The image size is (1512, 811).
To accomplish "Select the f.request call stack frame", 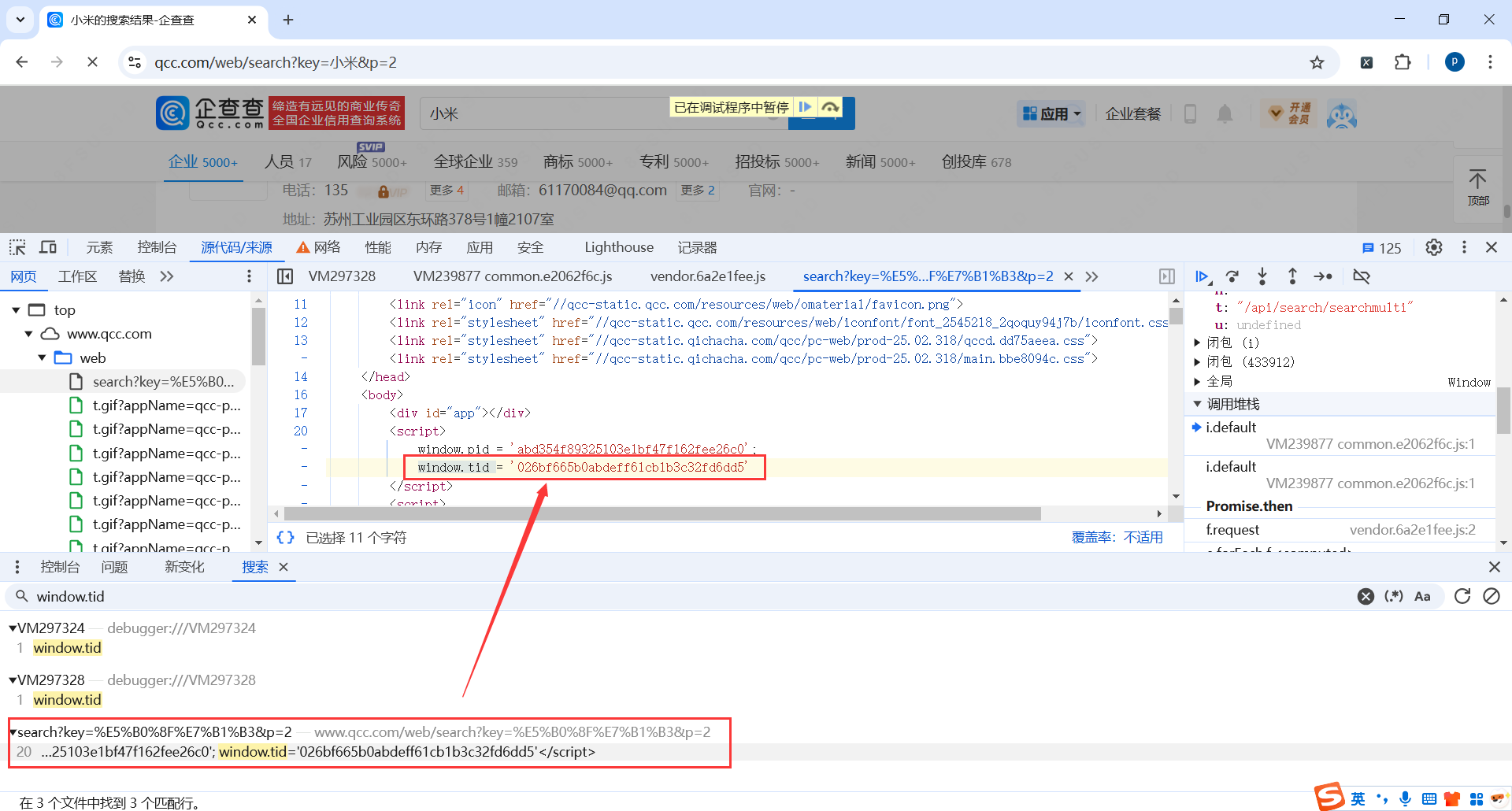I will [1340, 530].
